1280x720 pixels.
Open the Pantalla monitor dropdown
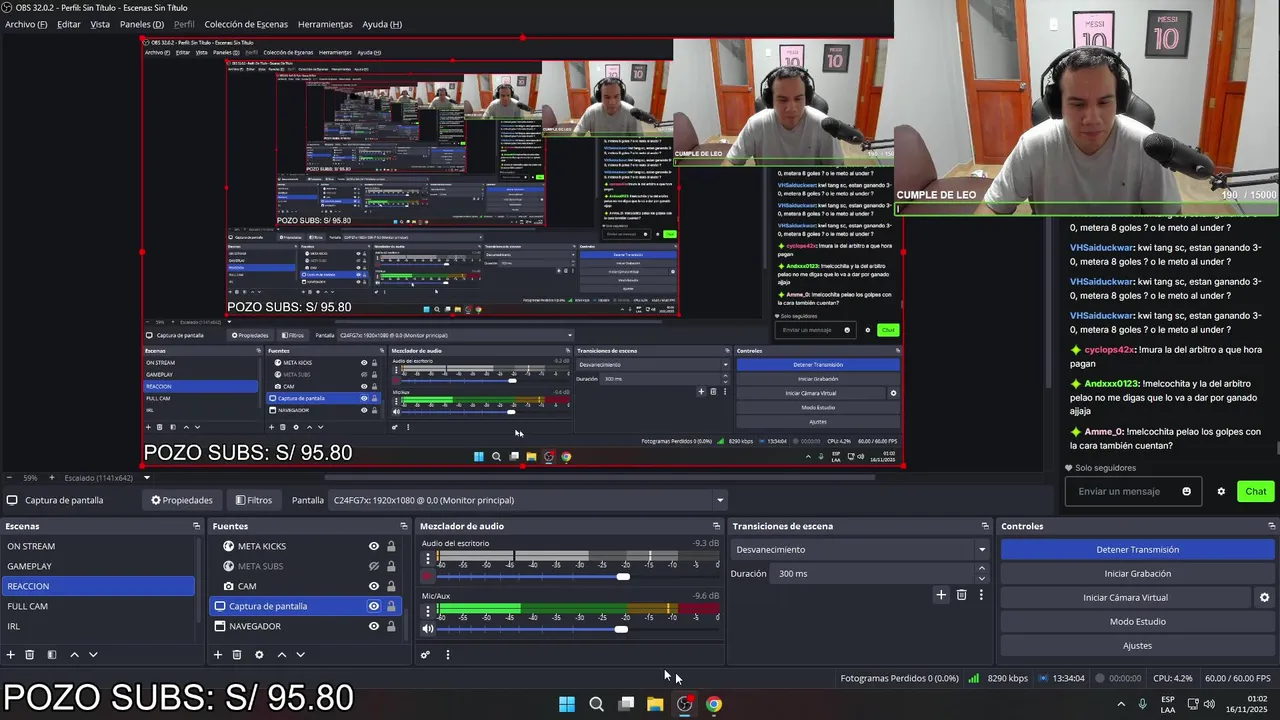click(529, 500)
